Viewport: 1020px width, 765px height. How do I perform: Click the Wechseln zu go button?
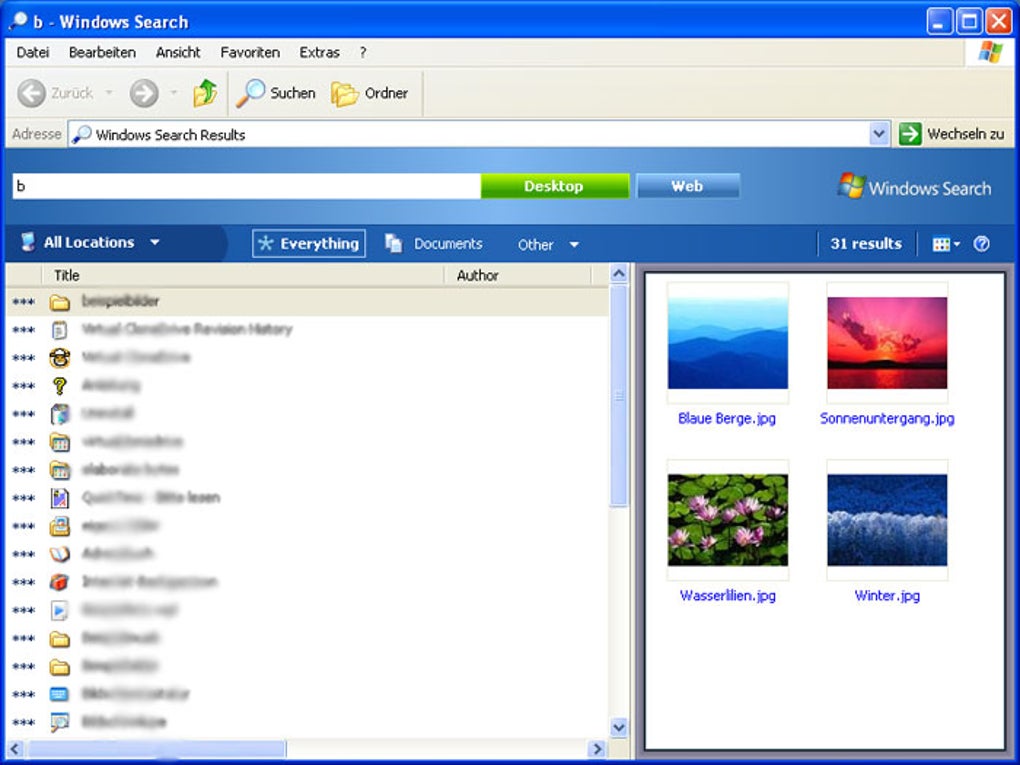point(952,134)
